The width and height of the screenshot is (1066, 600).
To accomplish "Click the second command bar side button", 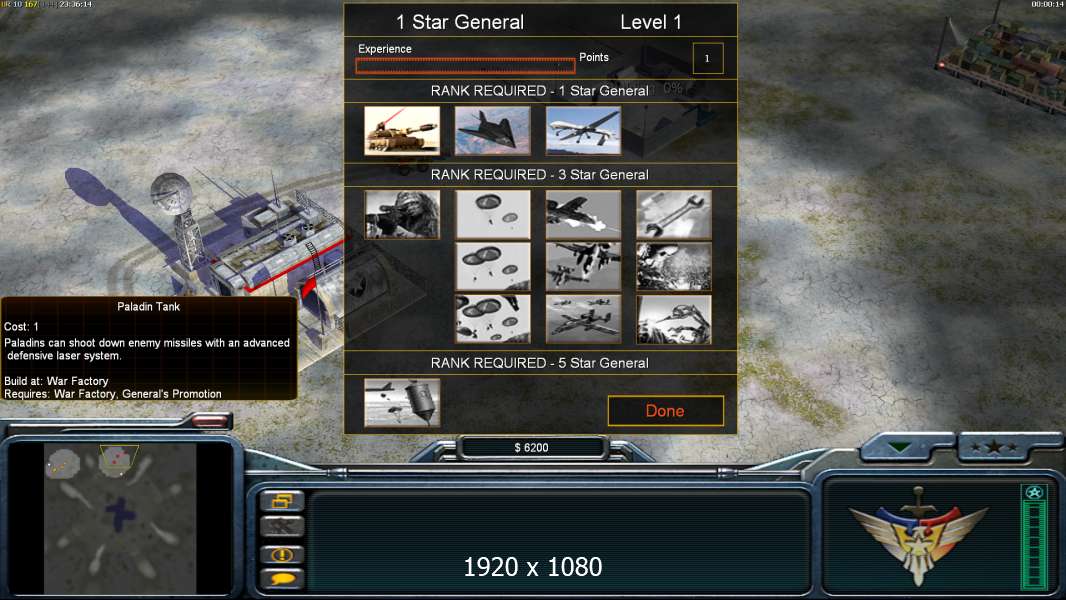I will point(282,527).
